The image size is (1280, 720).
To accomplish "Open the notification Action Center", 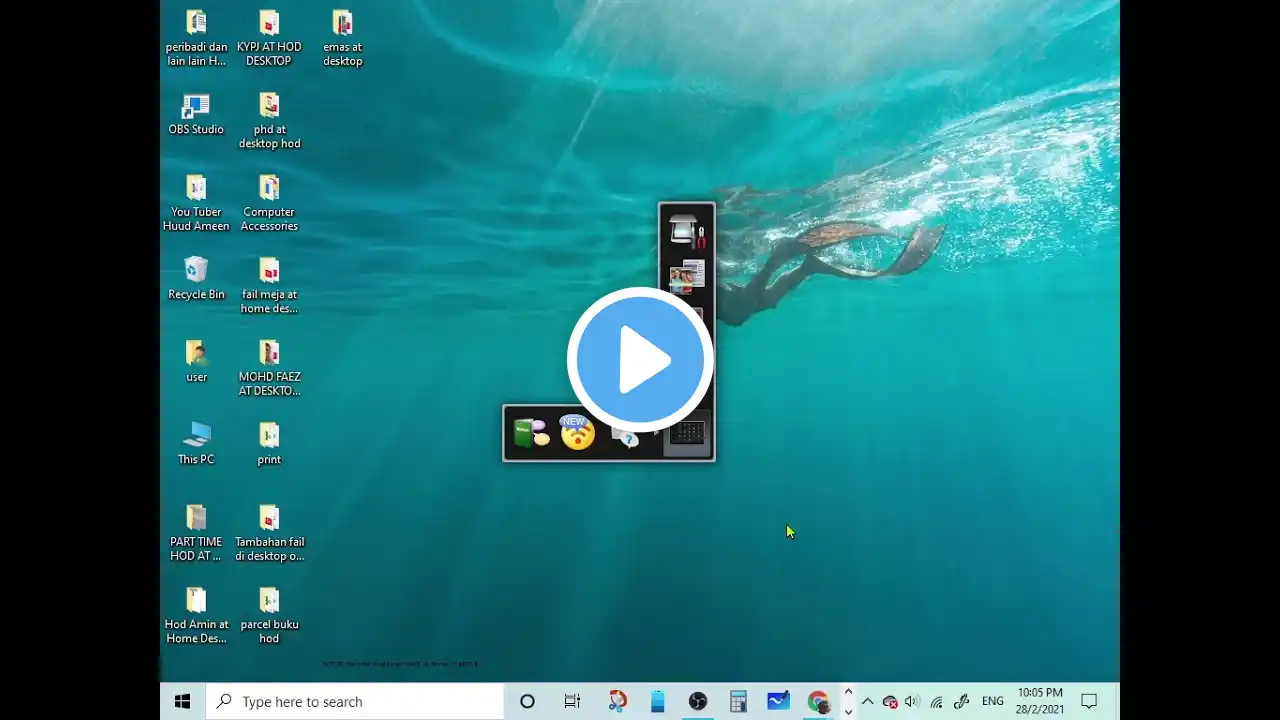I will [1090, 702].
